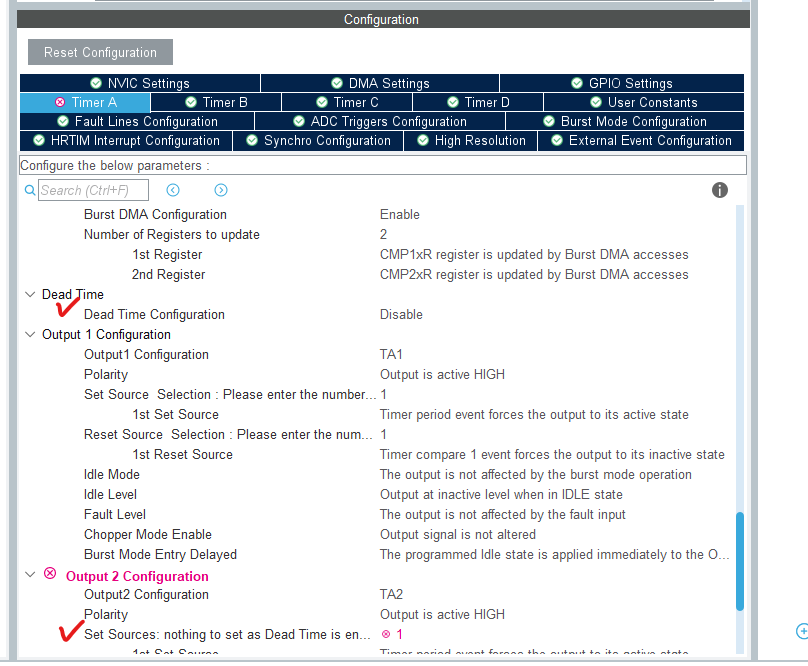The width and height of the screenshot is (808, 666).
Task: Open the Synchro Configuration tab
Action: tap(318, 140)
